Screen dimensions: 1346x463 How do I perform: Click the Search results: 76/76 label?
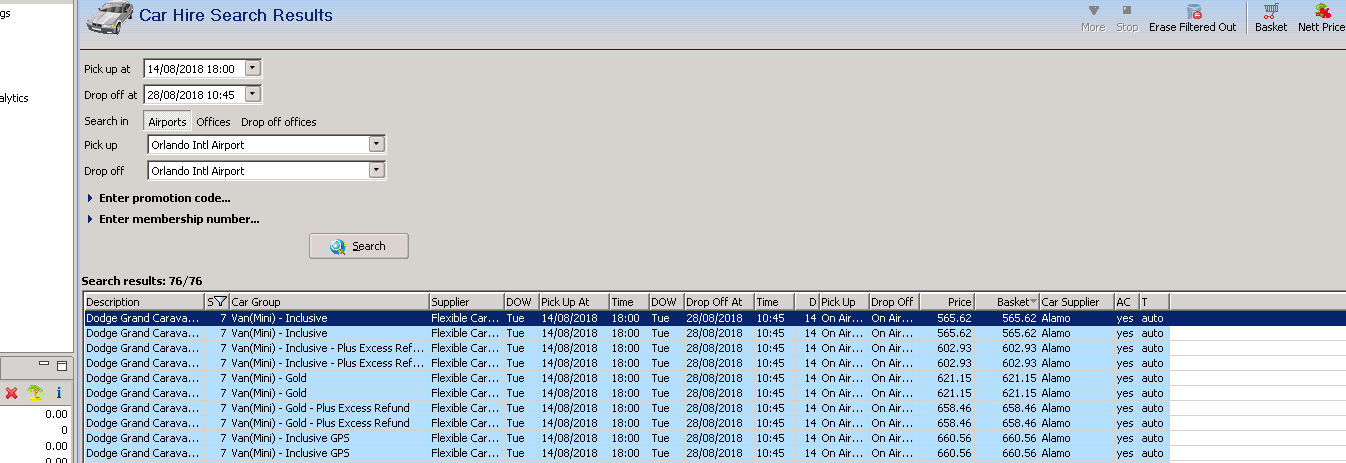tap(141, 281)
